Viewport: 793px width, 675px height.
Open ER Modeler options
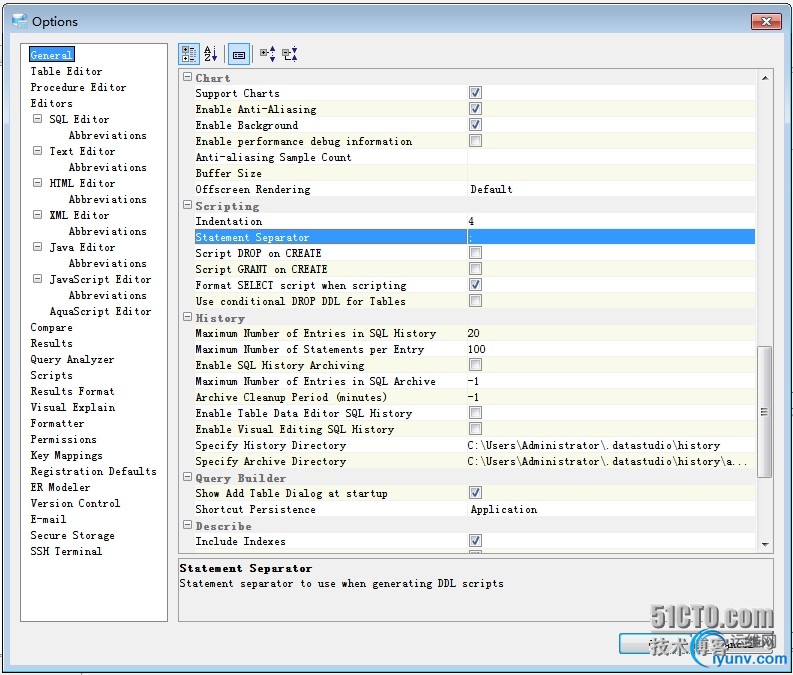point(60,487)
